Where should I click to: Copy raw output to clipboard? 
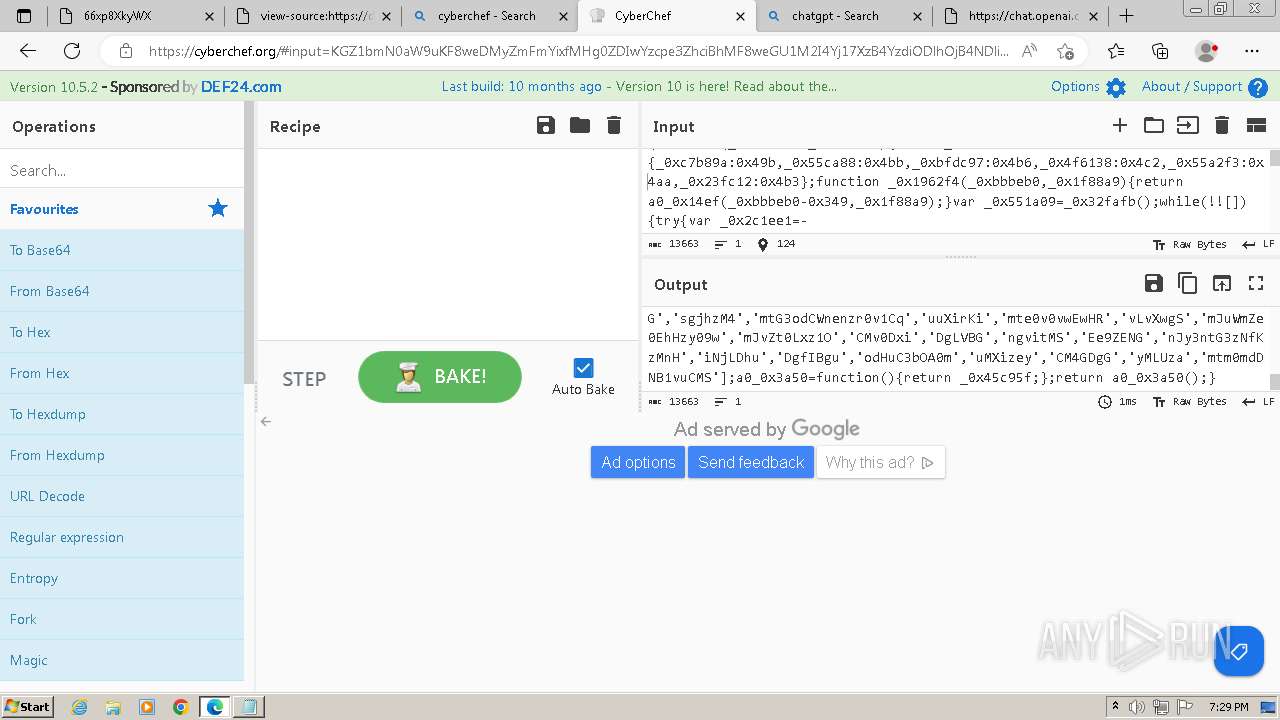1188,284
